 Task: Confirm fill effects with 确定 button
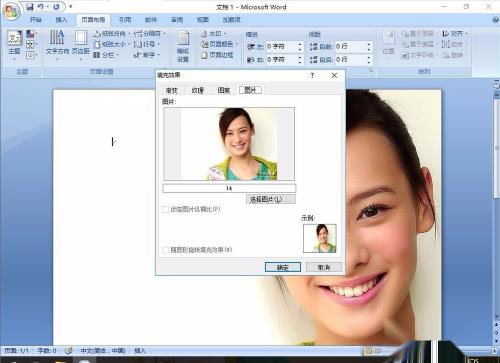tap(283, 267)
